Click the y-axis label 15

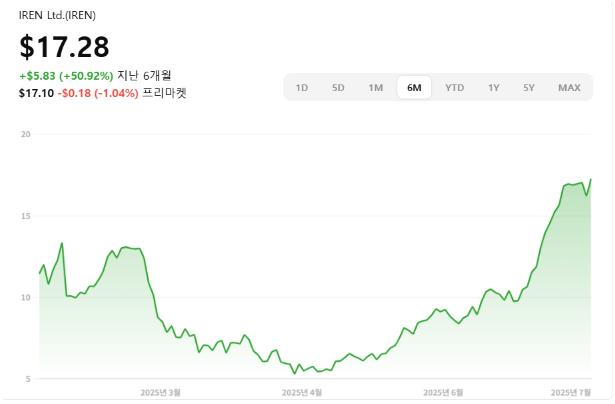(25, 216)
